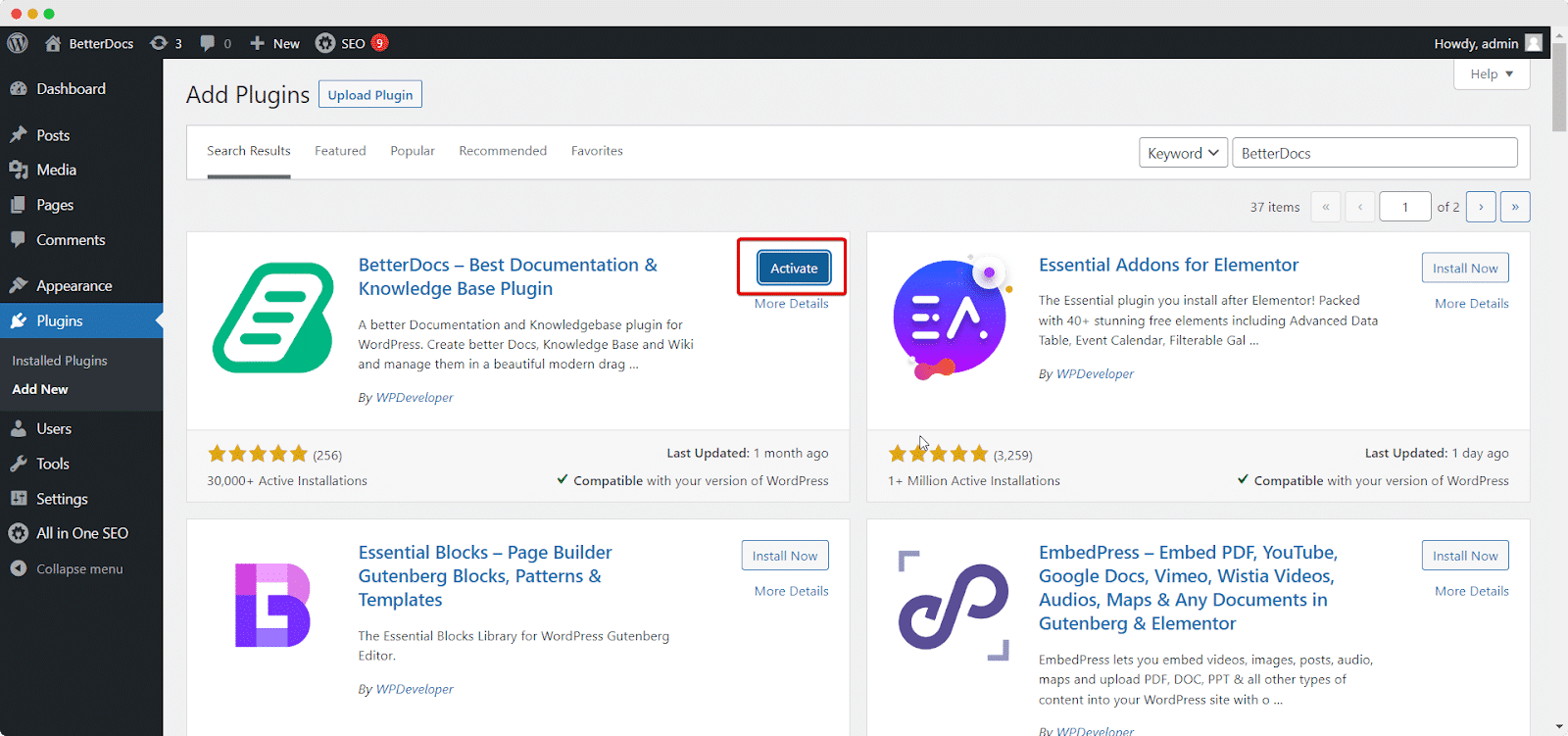The image size is (1568, 736).
Task: Open the New content menu
Action: [x=275, y=43]
